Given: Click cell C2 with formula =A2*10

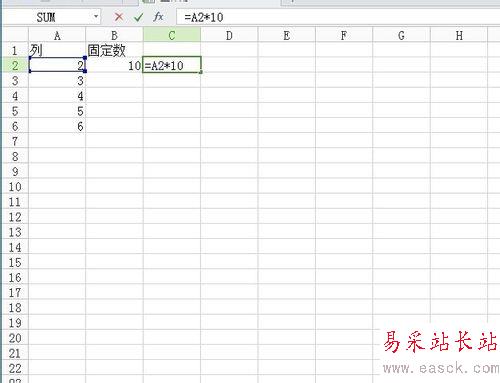Looking at the screenshot, I should click(x=172, y=65).
